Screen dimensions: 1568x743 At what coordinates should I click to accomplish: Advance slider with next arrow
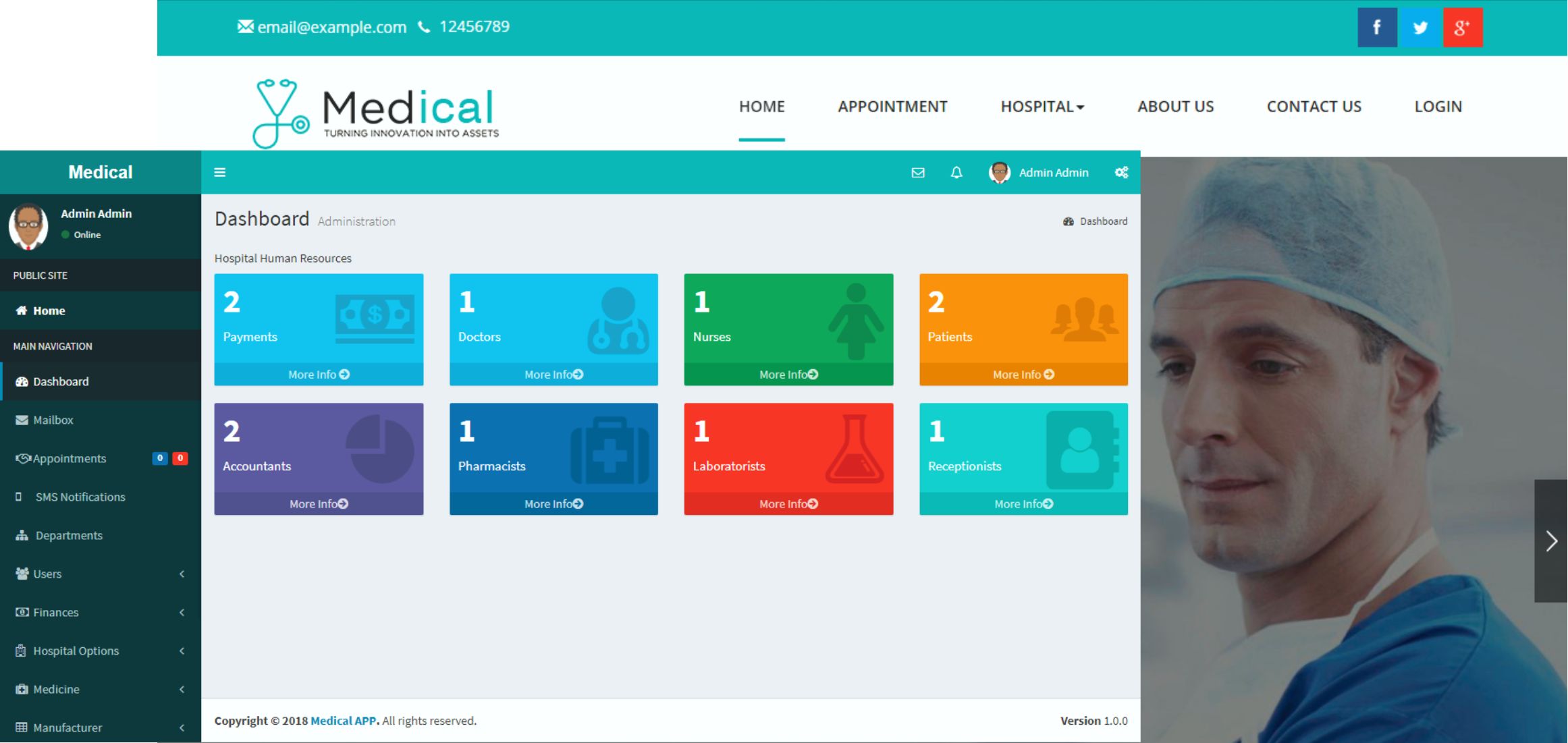tap(1551, 541)
